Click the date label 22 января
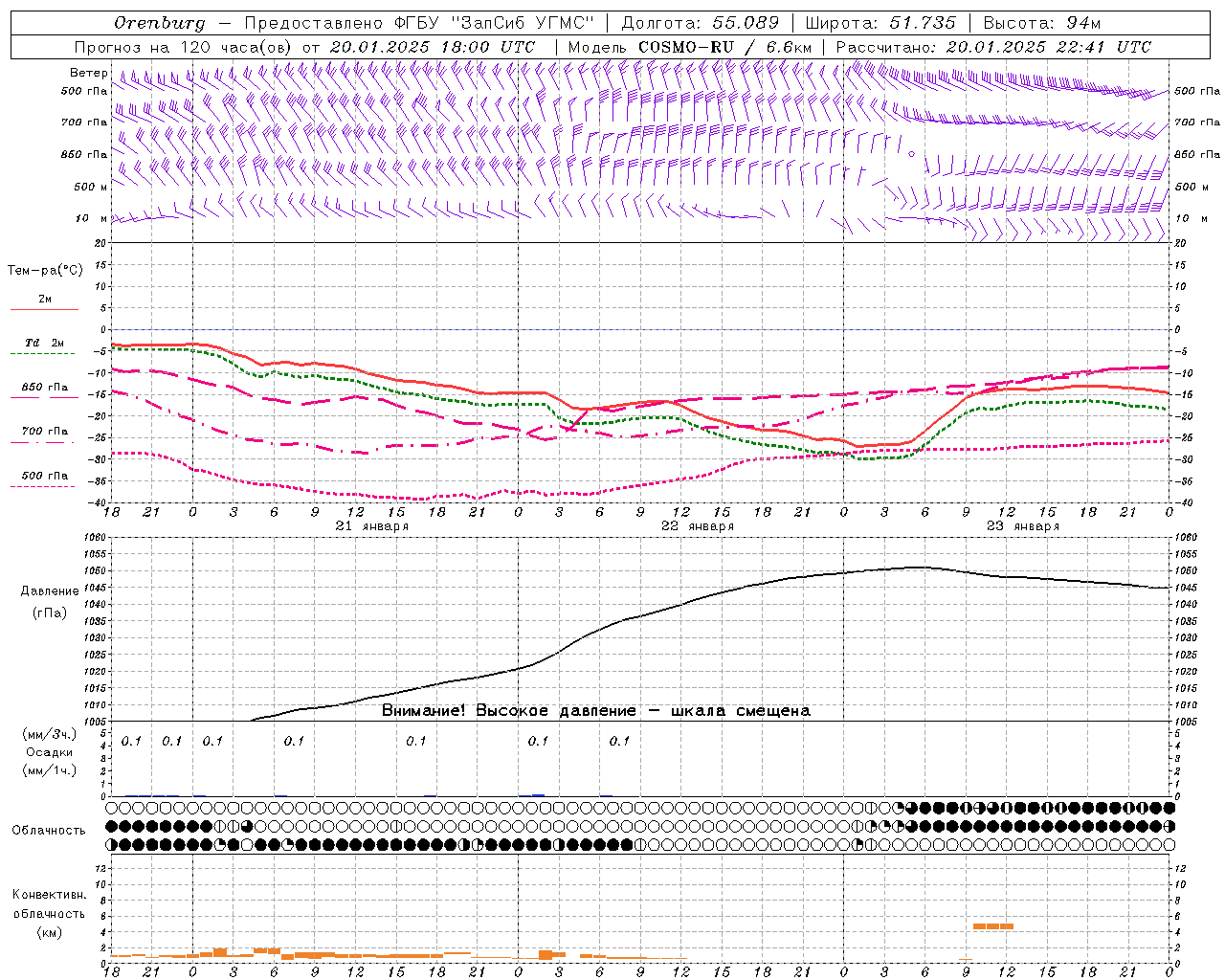Image resolution: width=1225 pixels, height=980 pixels. pyautogui.click(x=697, y=526)
